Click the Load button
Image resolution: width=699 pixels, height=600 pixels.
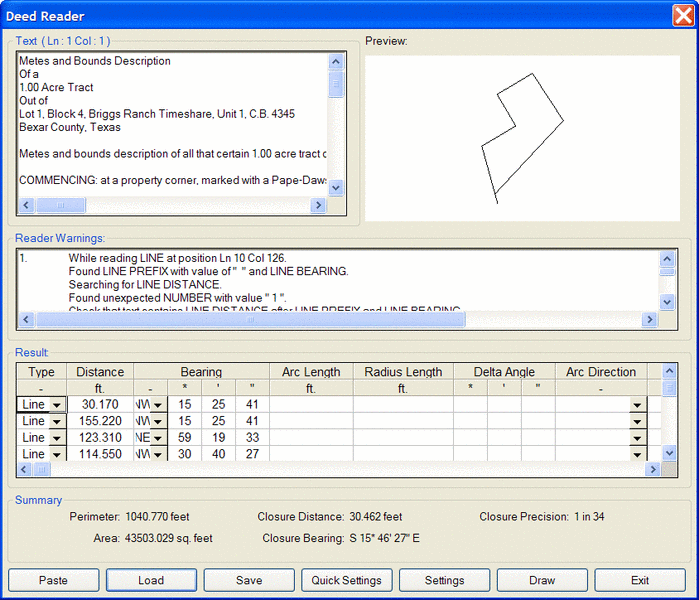pyautogui.click(x=151, y=580)
